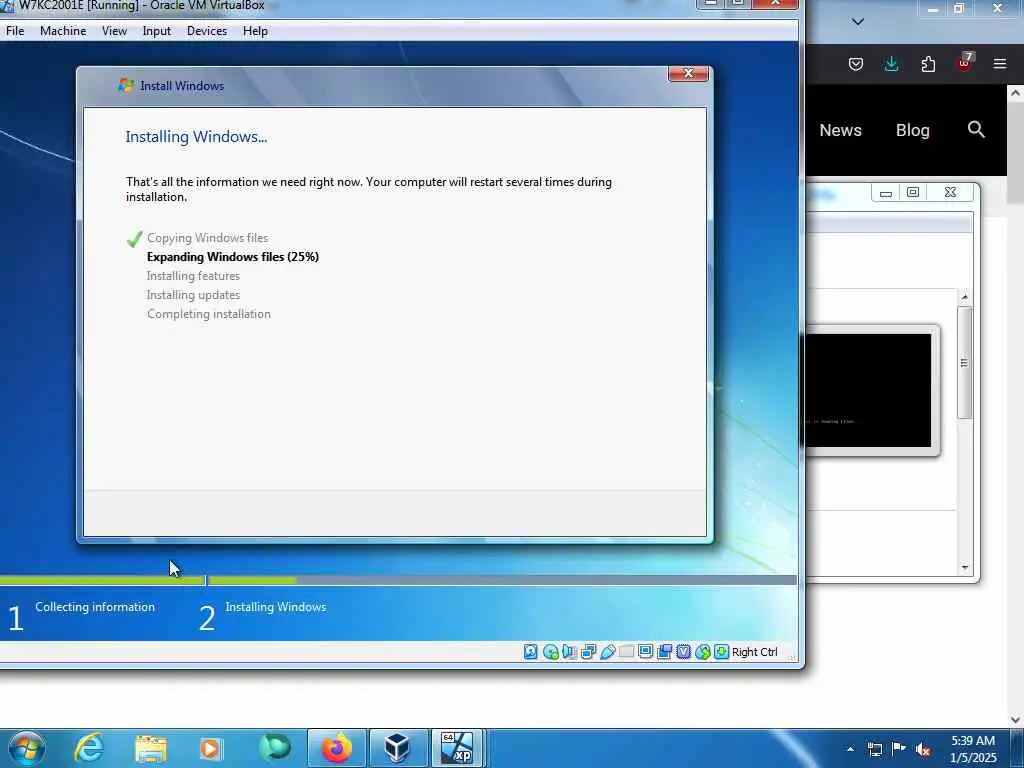Launch Internet Explorer from taskbar
The width and height of the screenshot is (1024, 768).
[89, 748]
